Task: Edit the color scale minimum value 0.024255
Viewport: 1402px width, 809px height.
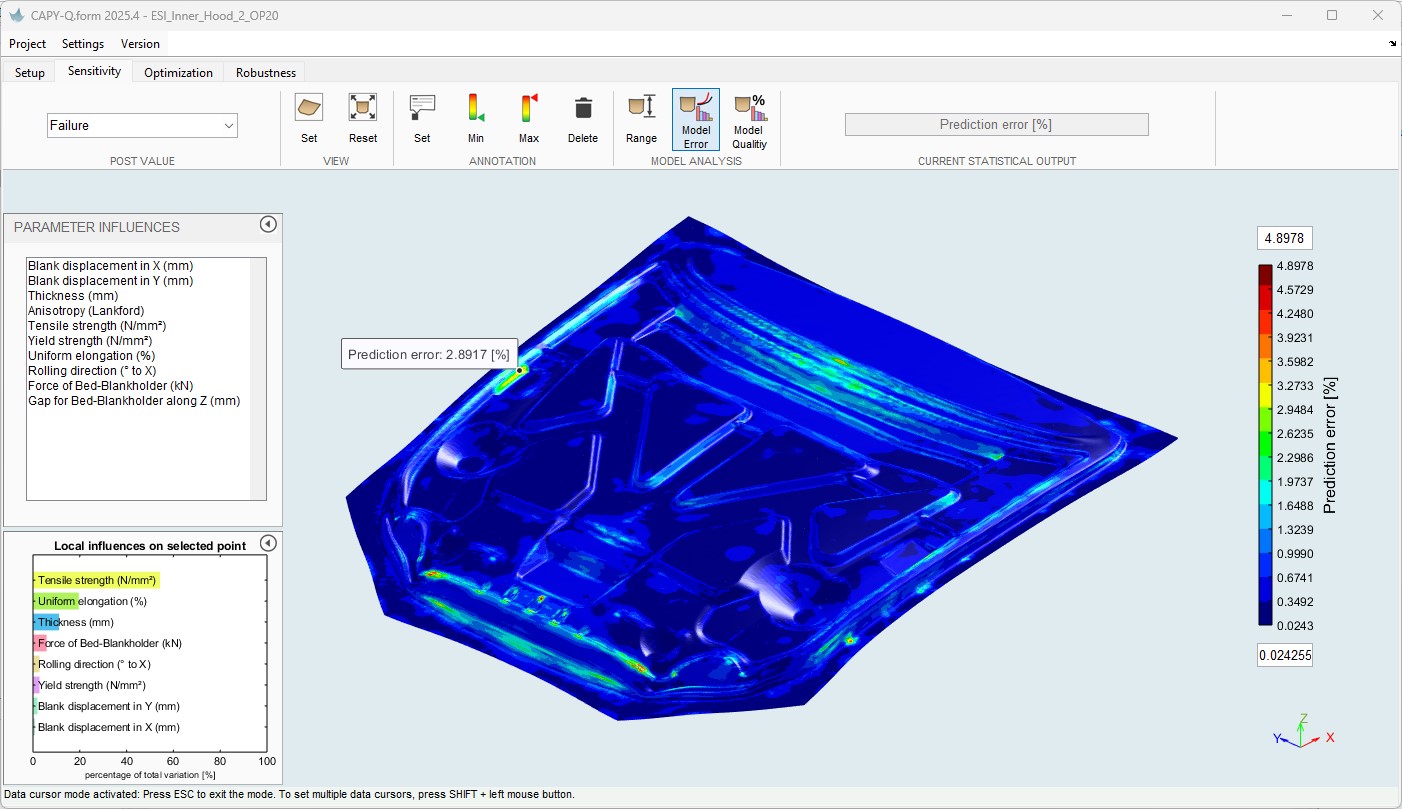Action: (1284, 656)
